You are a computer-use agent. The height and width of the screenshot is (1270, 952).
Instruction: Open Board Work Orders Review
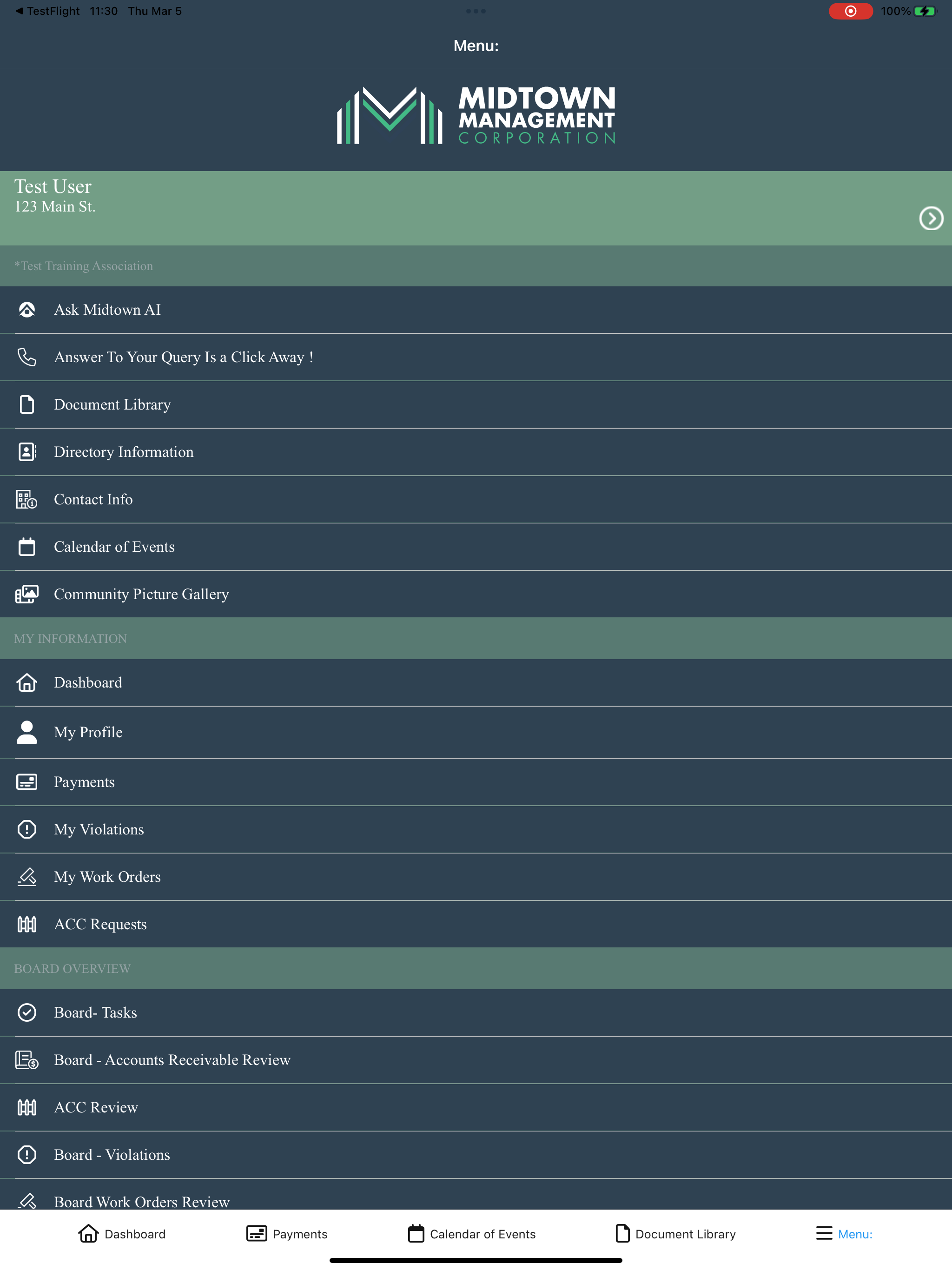point(476,1195)
